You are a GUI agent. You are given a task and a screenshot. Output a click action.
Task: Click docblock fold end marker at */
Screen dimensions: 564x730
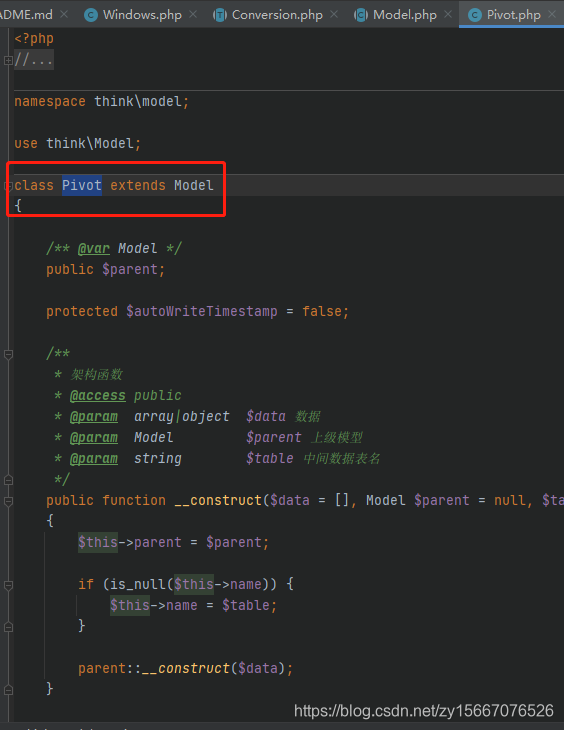8,480
